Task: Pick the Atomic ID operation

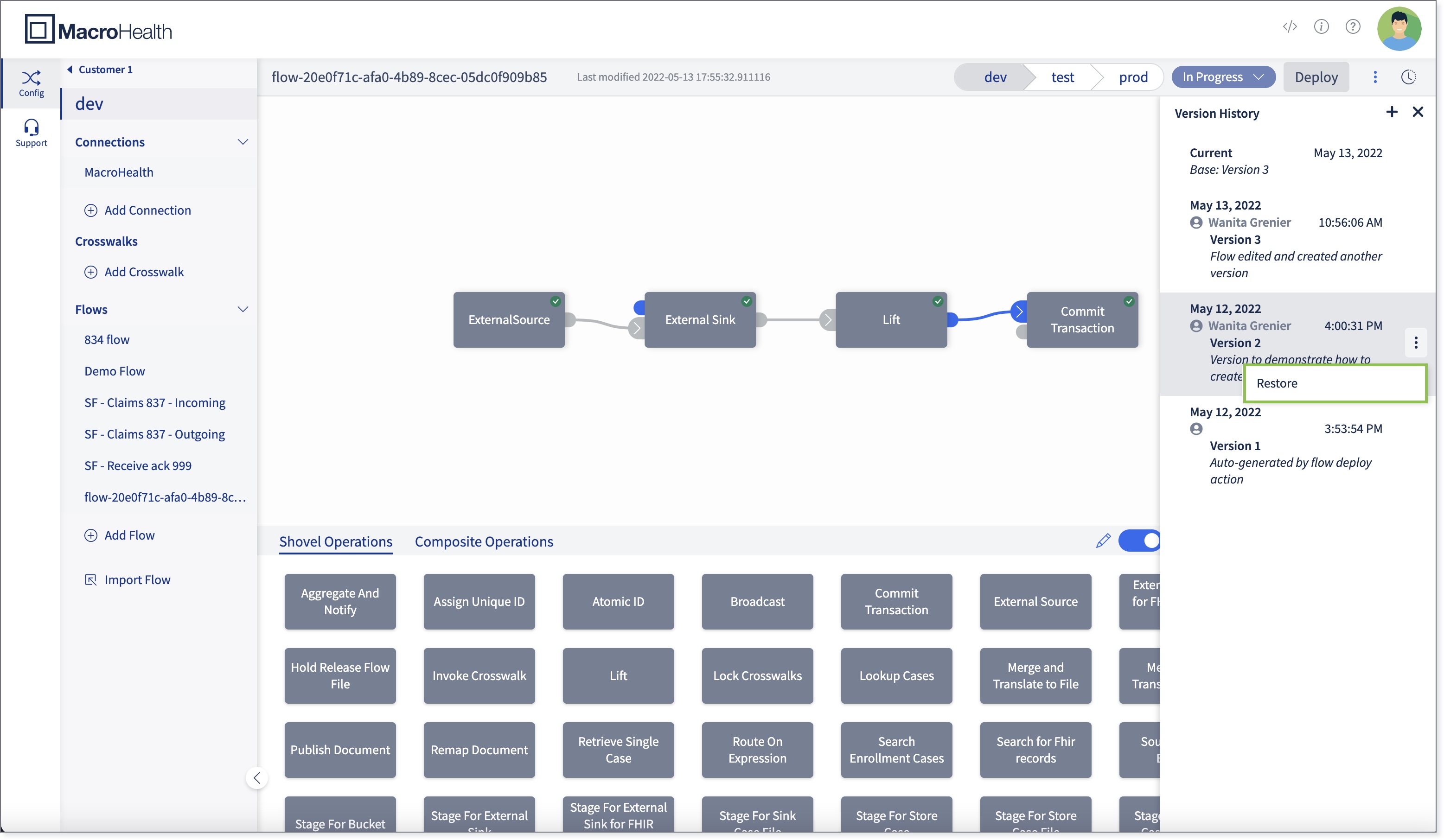Action: pyautogui.click(x=618, y=602)
